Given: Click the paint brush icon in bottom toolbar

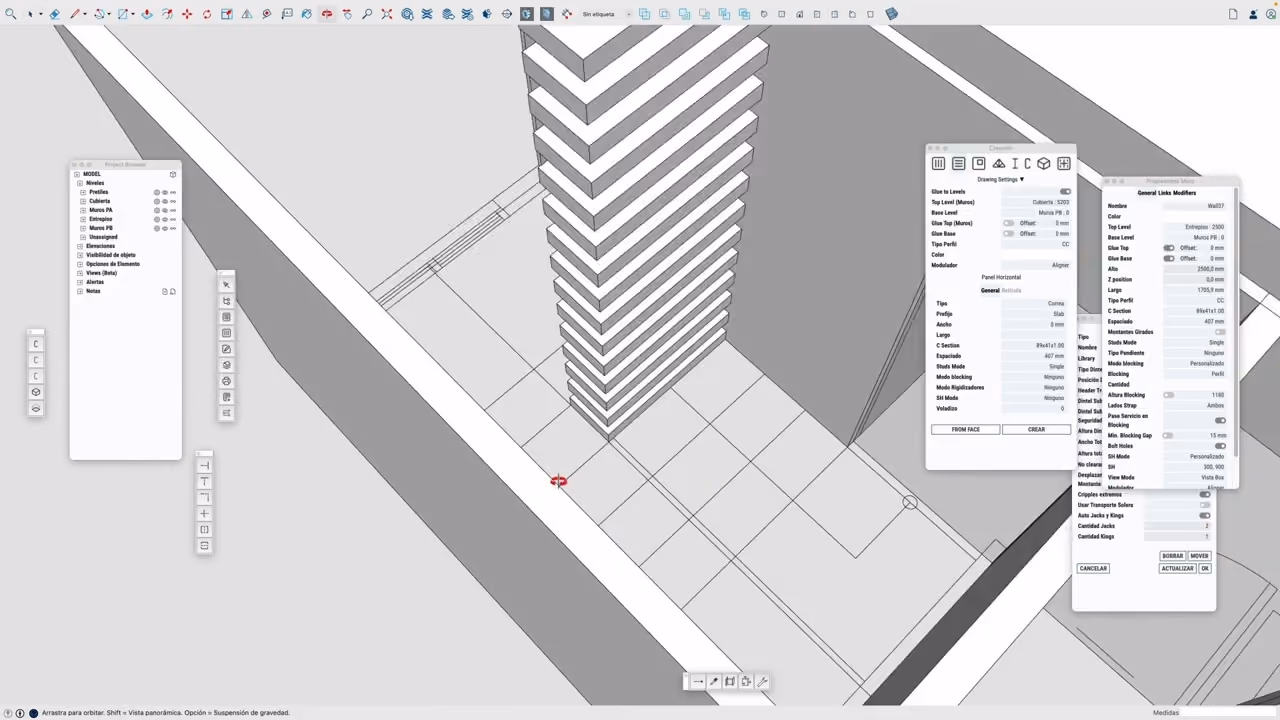Looking at the screenshot, I should [x=714, y=682].
